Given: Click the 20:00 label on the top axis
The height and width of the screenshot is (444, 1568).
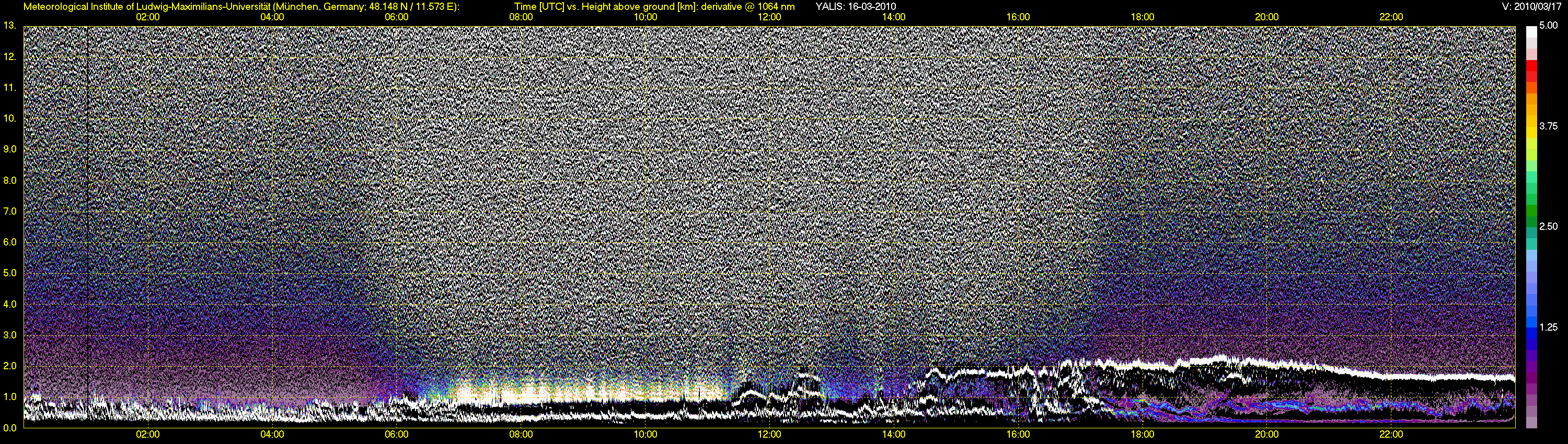Looking at the screenshot, I should pos(1267,17).
